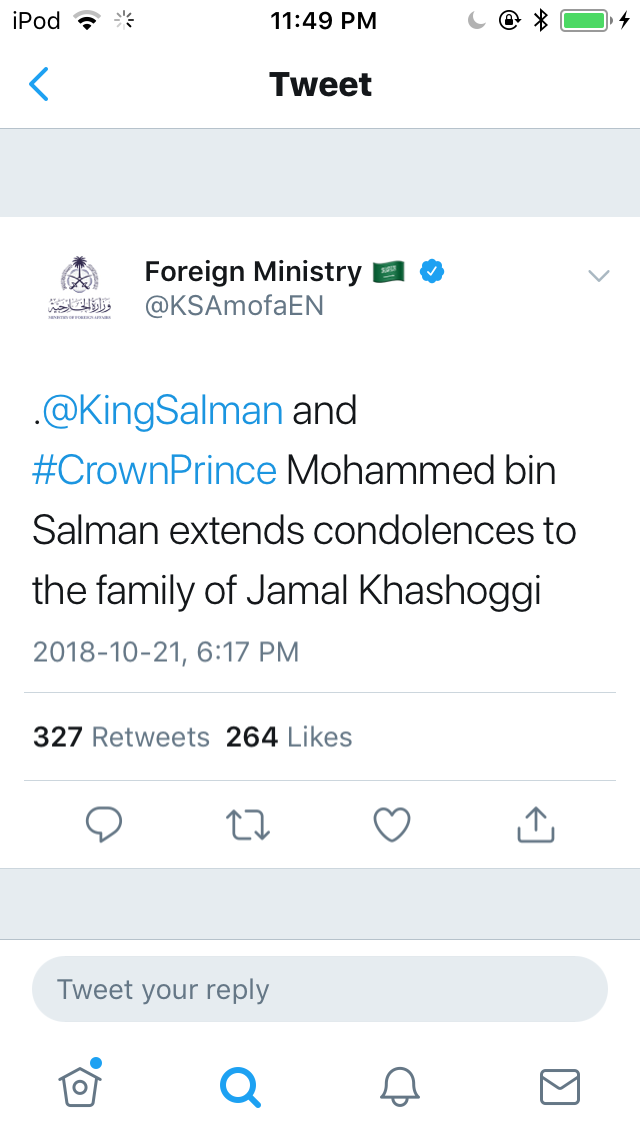
Task: Tap the Foreign Ministry account name
Action: pos(253,272)
